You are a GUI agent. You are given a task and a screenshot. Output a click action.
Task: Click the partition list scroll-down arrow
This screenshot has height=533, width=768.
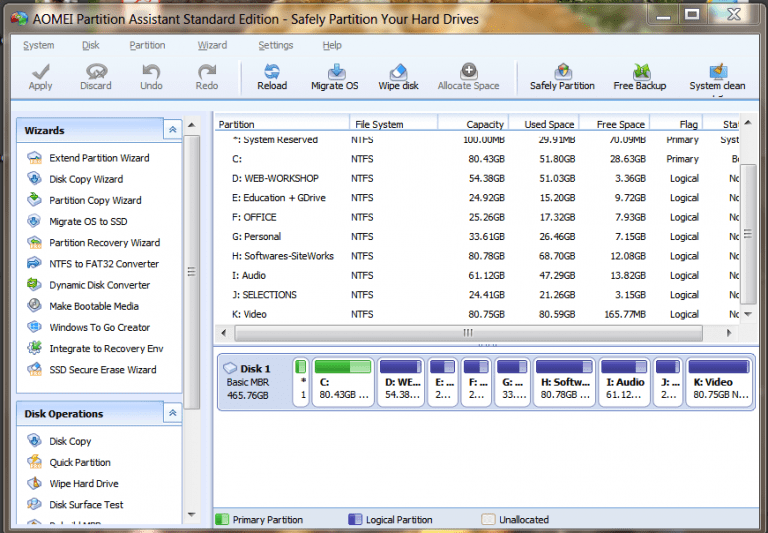coord(748,314)
